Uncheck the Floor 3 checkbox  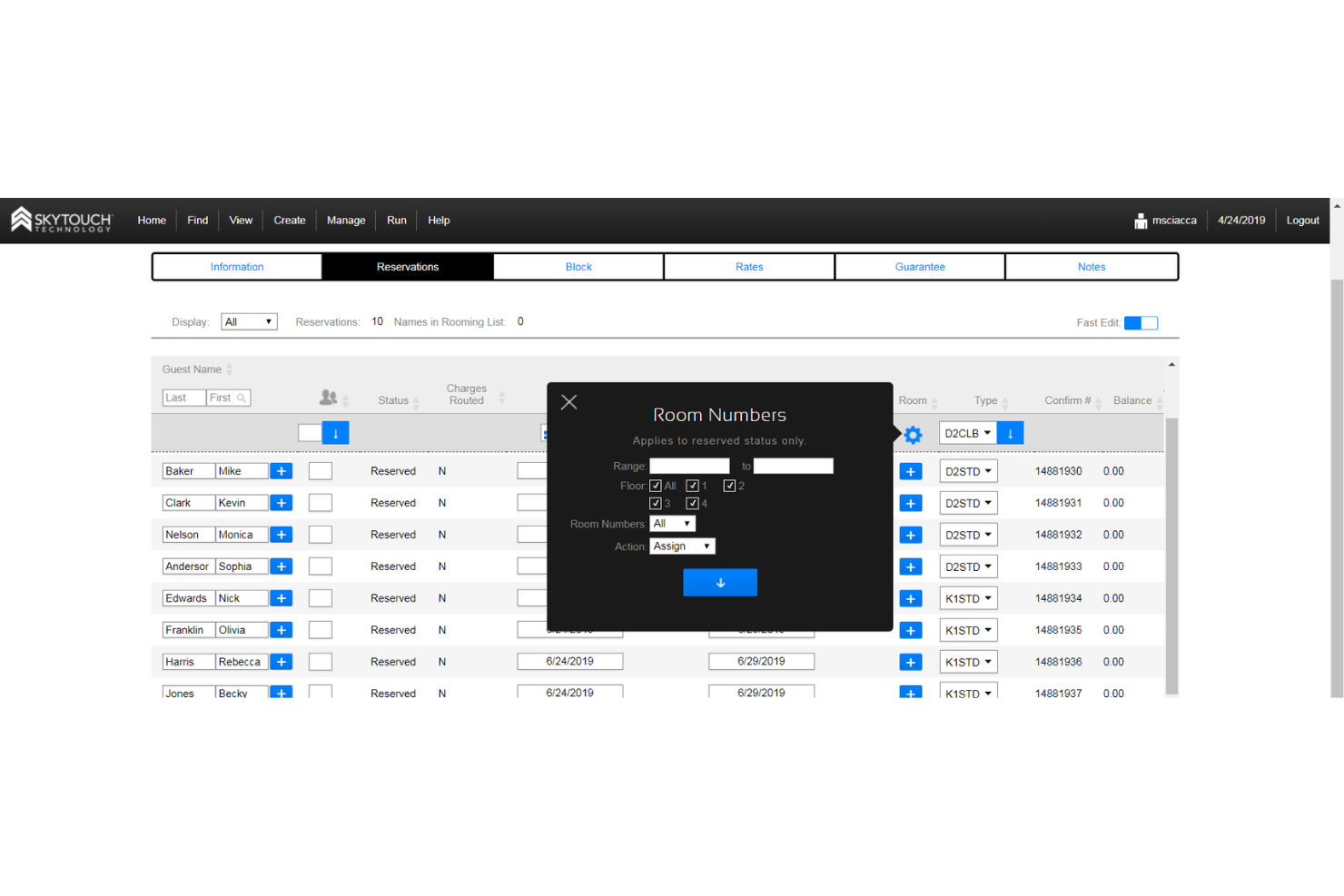pos(656,503)
